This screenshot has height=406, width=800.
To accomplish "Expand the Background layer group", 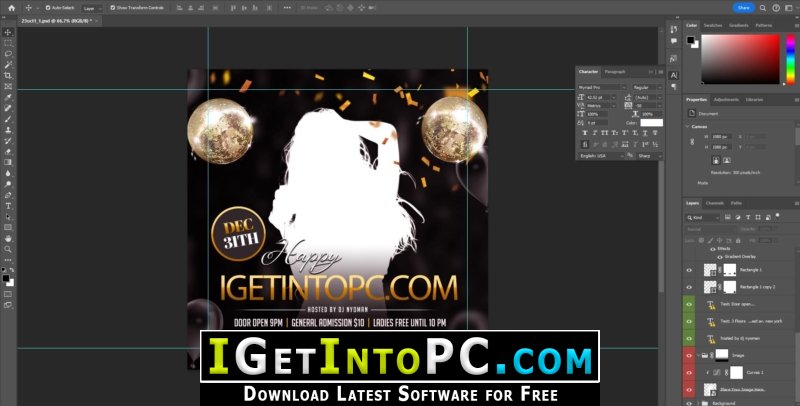I will 698,403.
